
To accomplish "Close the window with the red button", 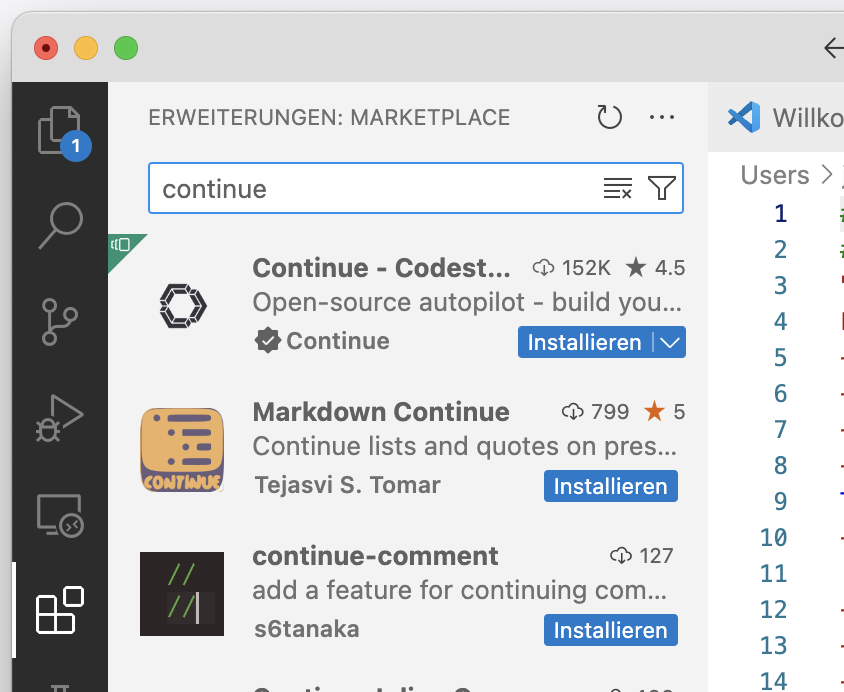I will [x=46, y=48].
